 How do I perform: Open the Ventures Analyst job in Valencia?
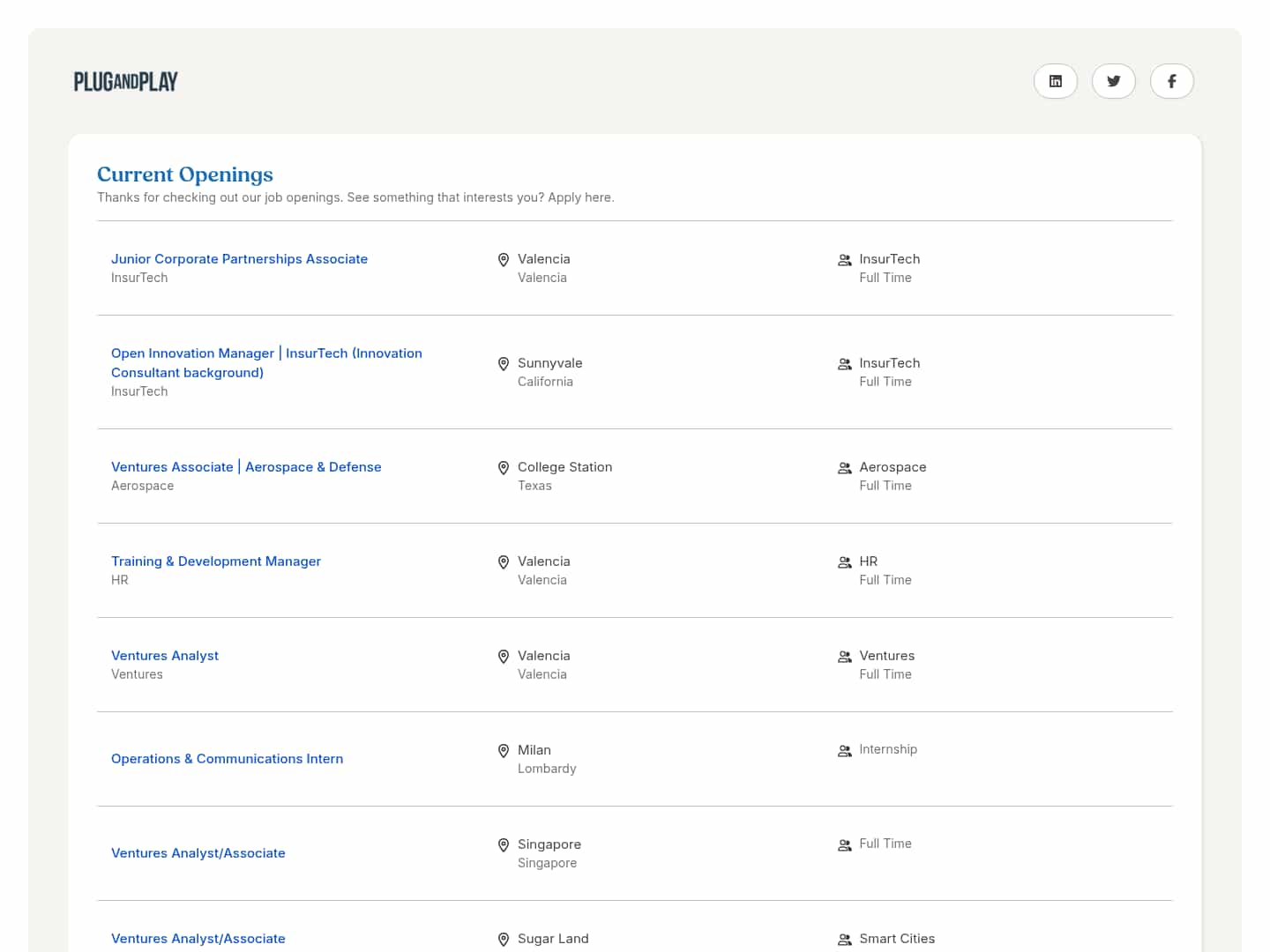point(165,656)
